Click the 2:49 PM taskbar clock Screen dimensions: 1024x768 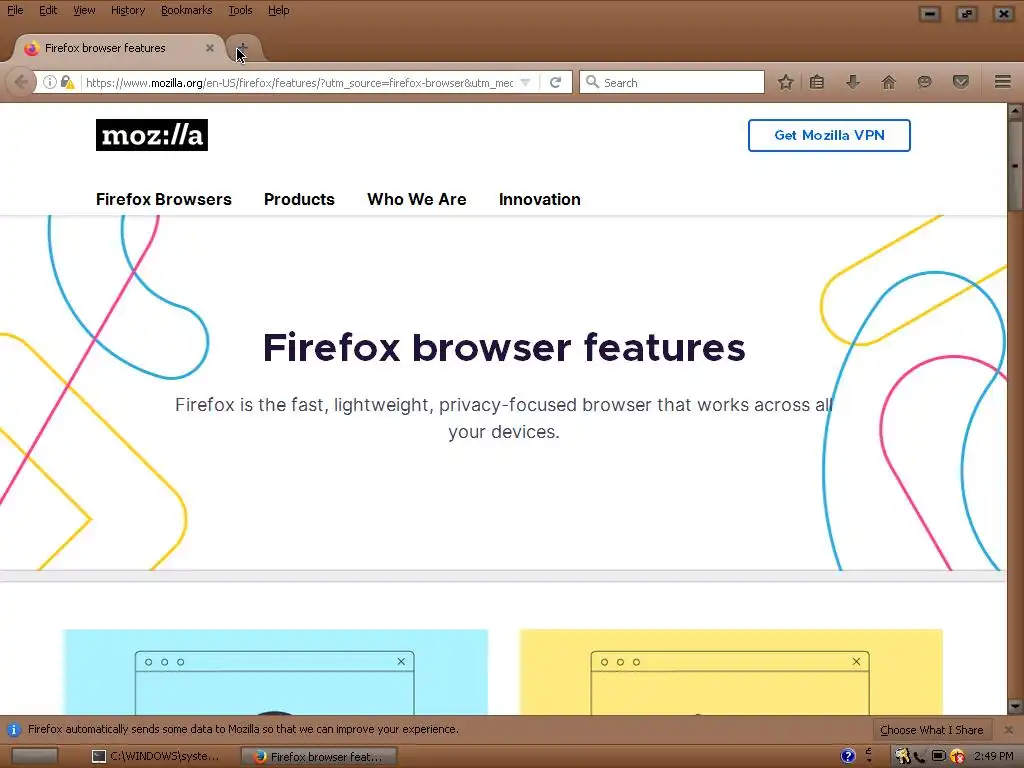[x=993, y=756]
